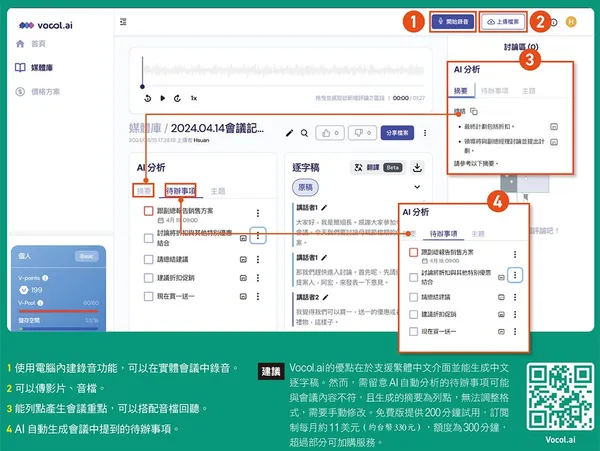Click the Basic plan badge

coord(86,256)
